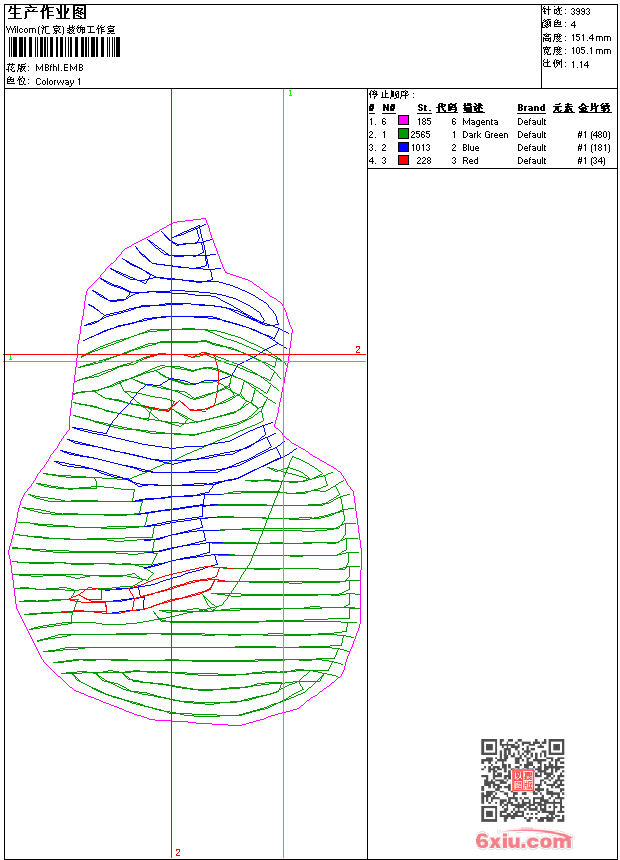Open the 6xiu.com watermark link

point(524,842)
